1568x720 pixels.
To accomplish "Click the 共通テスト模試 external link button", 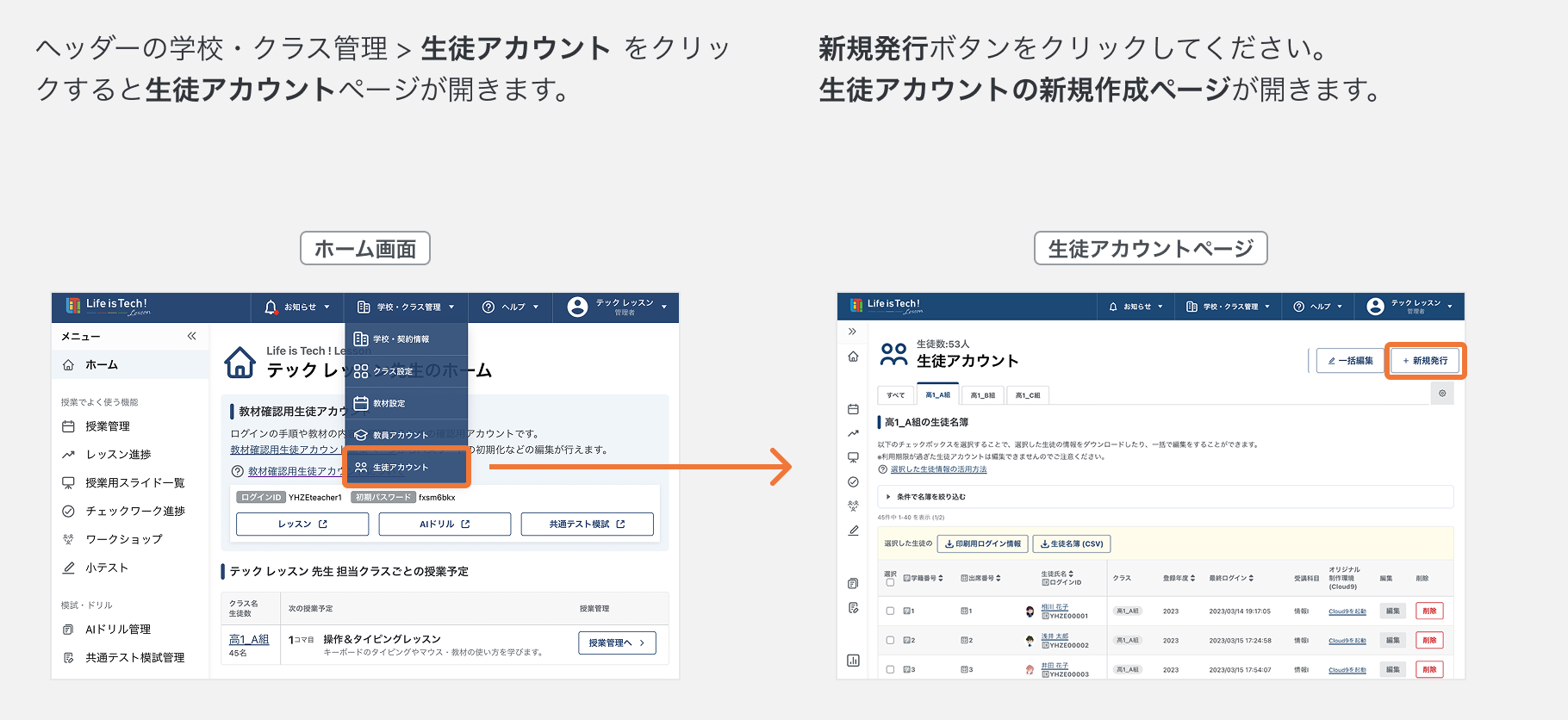I will 587,524.
